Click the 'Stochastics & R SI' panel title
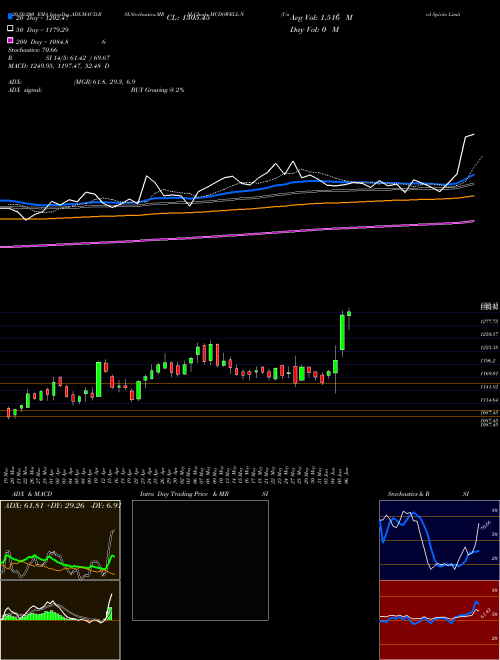Viewport: 500px width, 660px height. click(x=428, y=494)
